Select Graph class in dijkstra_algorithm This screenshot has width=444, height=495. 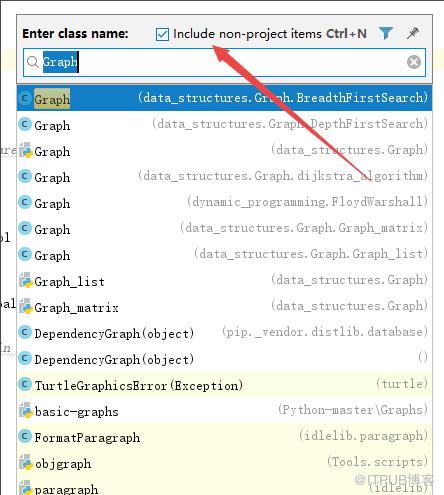(224, 177)
